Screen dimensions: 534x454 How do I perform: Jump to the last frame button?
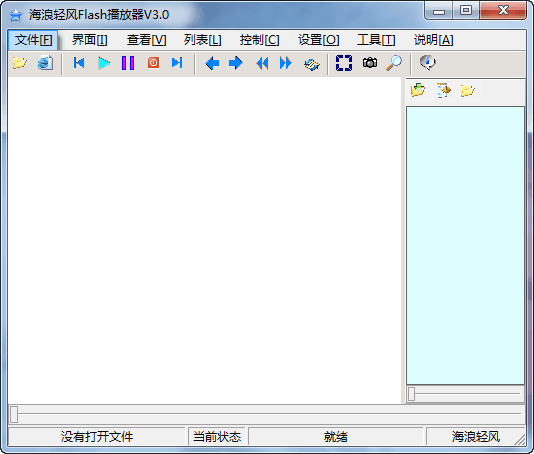point(177,63)
